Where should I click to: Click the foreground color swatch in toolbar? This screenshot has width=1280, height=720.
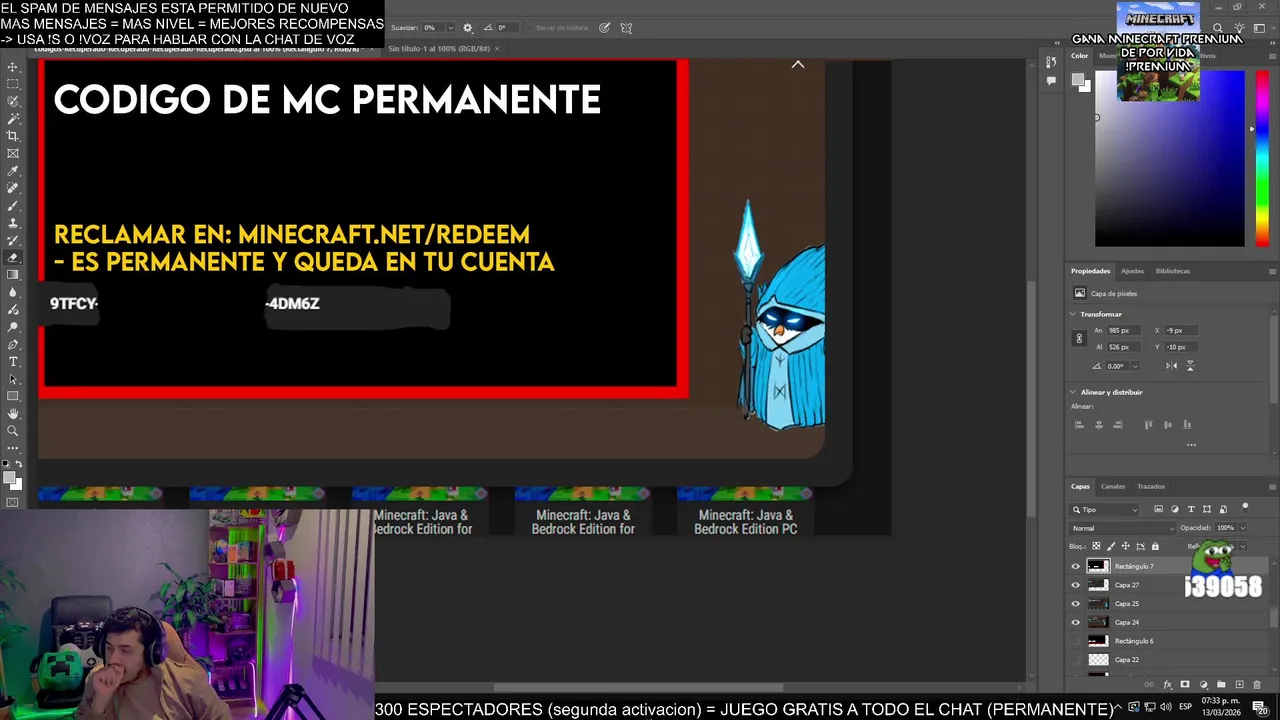point(10,479)
